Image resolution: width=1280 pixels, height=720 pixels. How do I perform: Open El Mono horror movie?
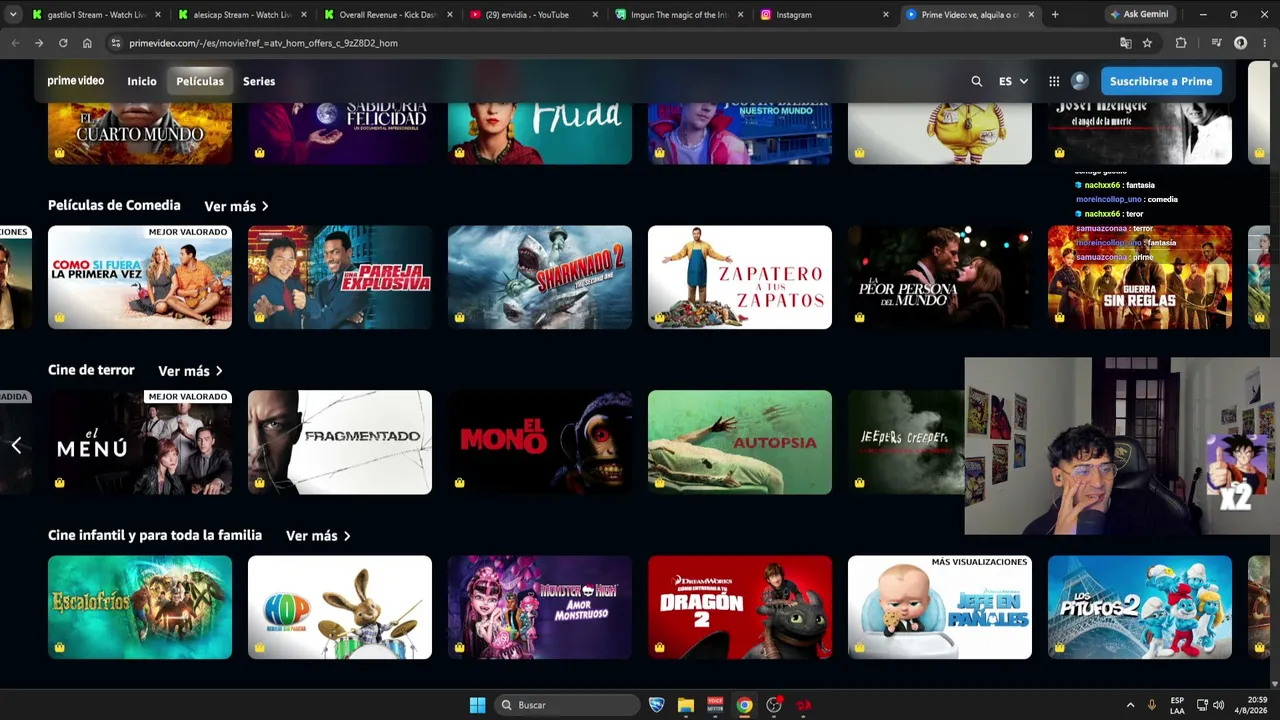pos(540,442)
